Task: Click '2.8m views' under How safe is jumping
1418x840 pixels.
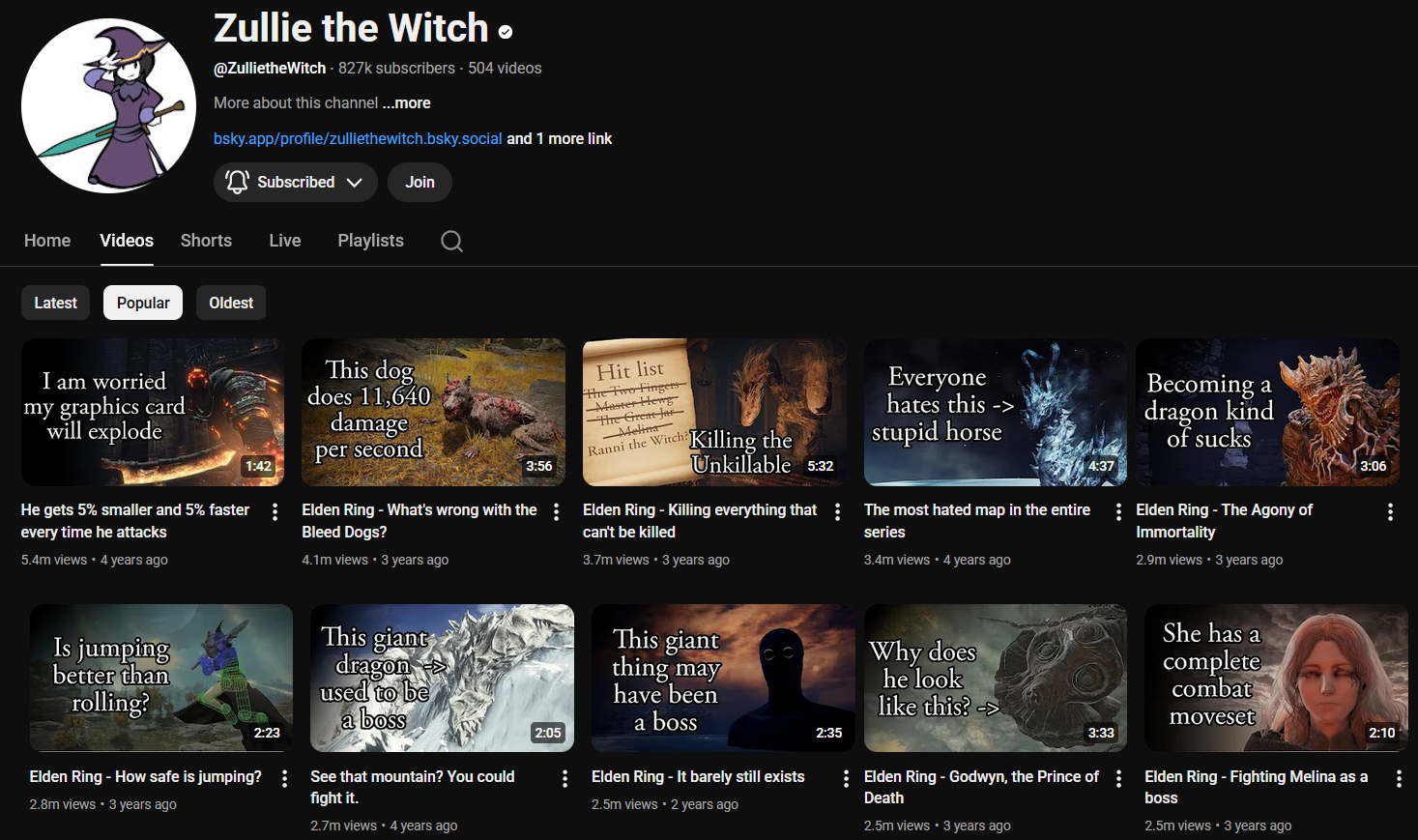Action: [x=63, y=804]
